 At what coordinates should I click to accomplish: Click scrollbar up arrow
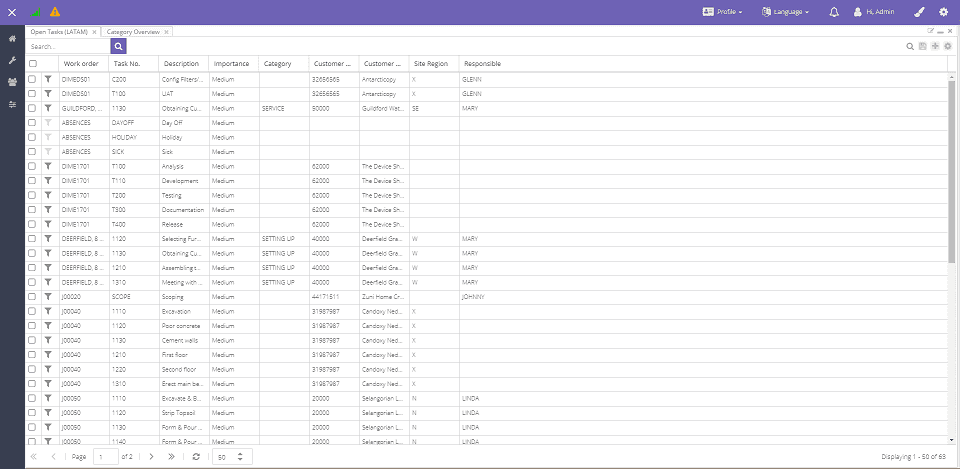(x=951, y=77)
